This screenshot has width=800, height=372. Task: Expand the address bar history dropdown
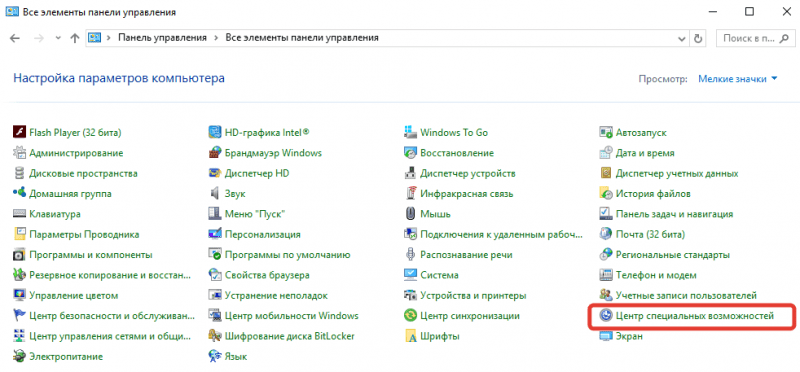[682, 38]
